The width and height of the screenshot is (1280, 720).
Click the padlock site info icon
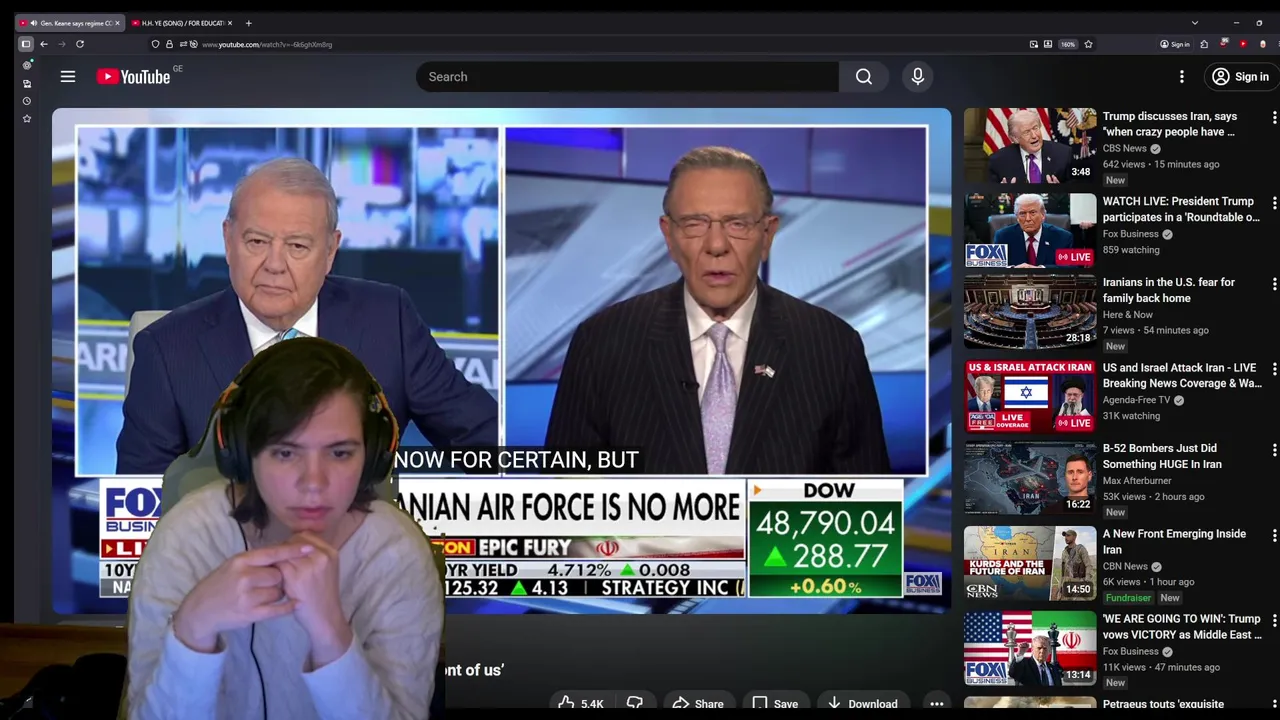pyautogui.click(x=169, y=44)
